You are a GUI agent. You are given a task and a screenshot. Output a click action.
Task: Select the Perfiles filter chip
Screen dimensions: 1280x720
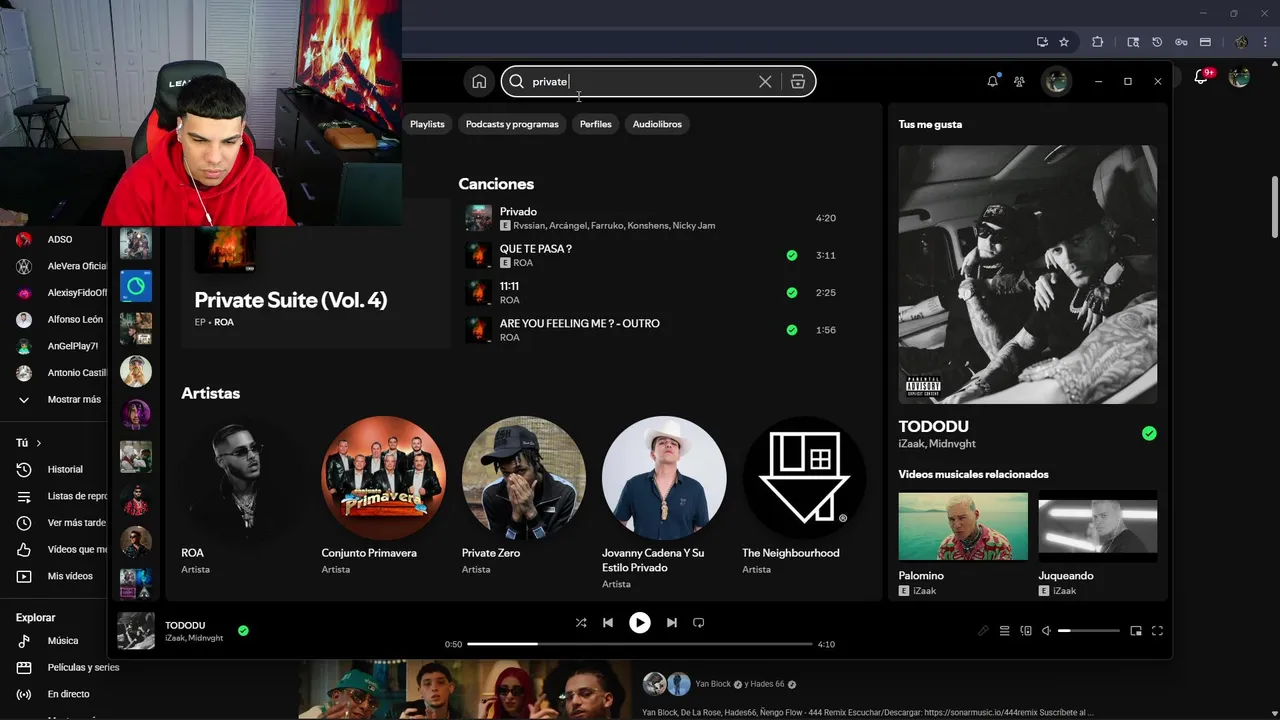[x=595, y=124]
